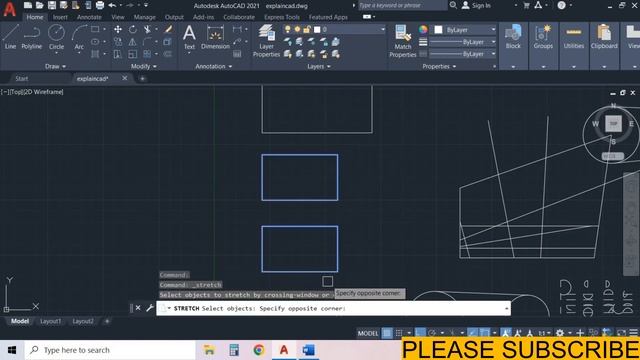Expand the Draw panel
The width and height of the screenshot is (640, 360).
[55, 66]
